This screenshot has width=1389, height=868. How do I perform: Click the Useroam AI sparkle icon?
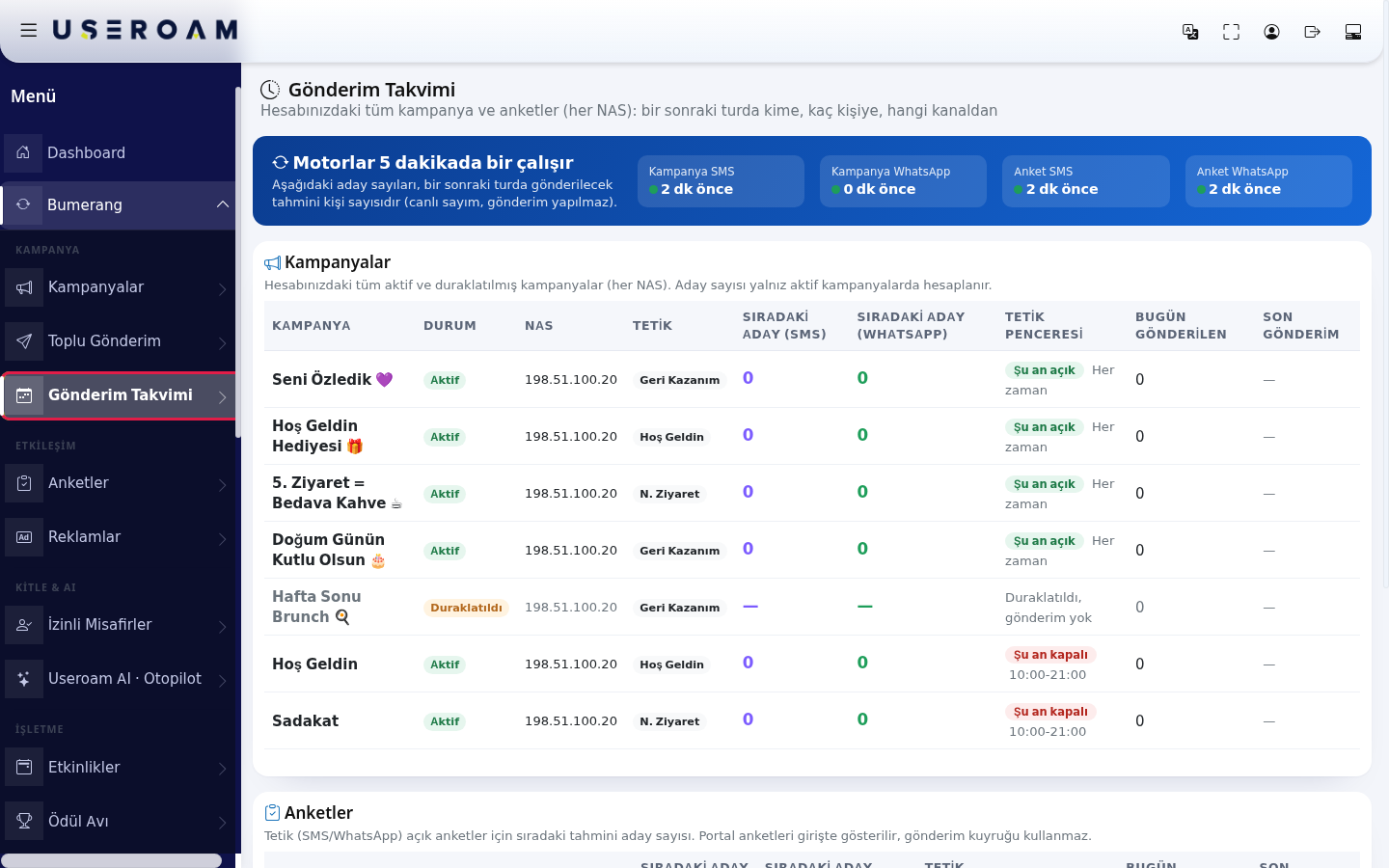pyautogui.click(x=24, y=678)
